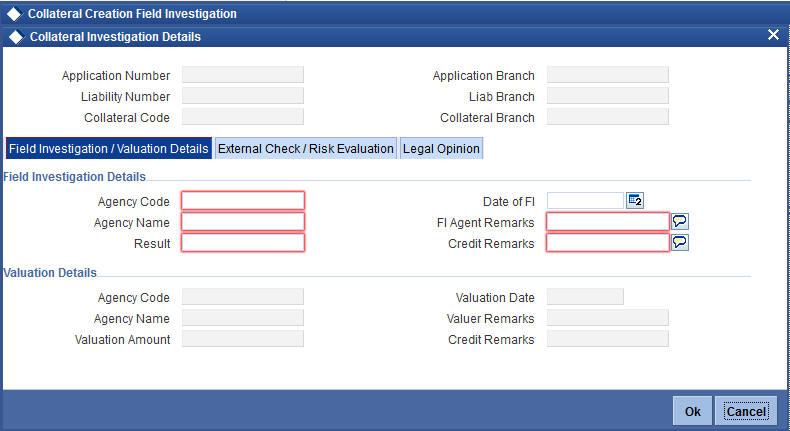This screenshot has height=431, width=790.
Task: Click the Collateral Code field
Action: [243, 117]
